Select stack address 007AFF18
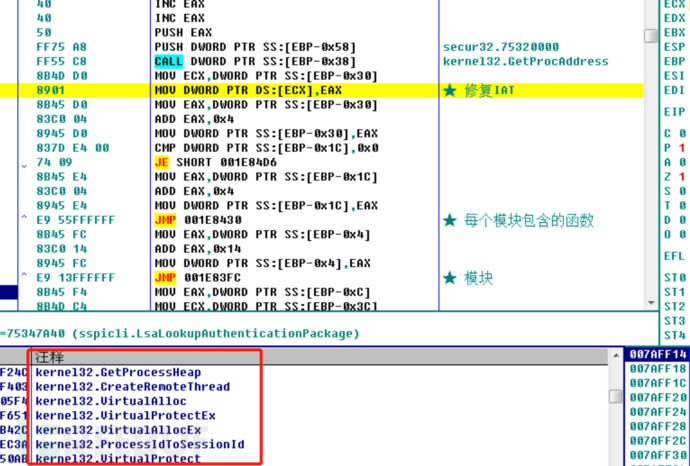The image size is (690, 466). click(657, 369)
